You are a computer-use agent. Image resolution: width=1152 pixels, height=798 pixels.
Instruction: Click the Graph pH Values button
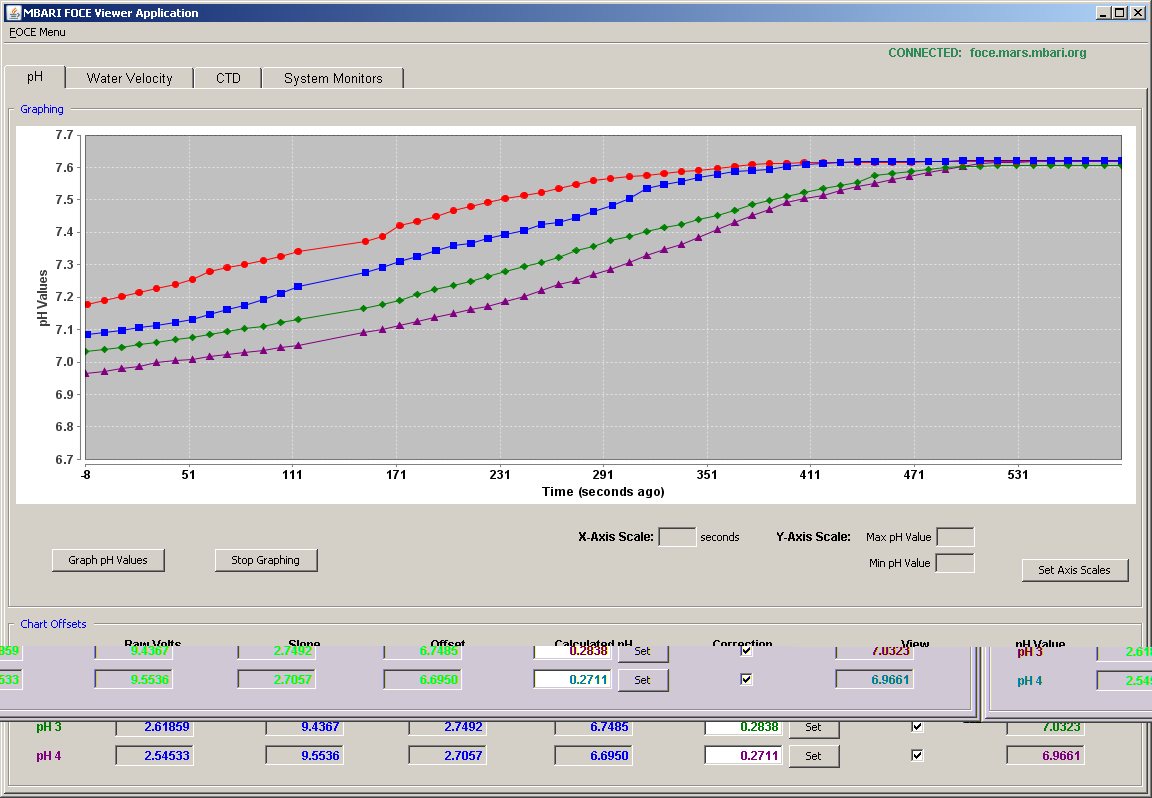pyautogui.click(x=108, y=560)
